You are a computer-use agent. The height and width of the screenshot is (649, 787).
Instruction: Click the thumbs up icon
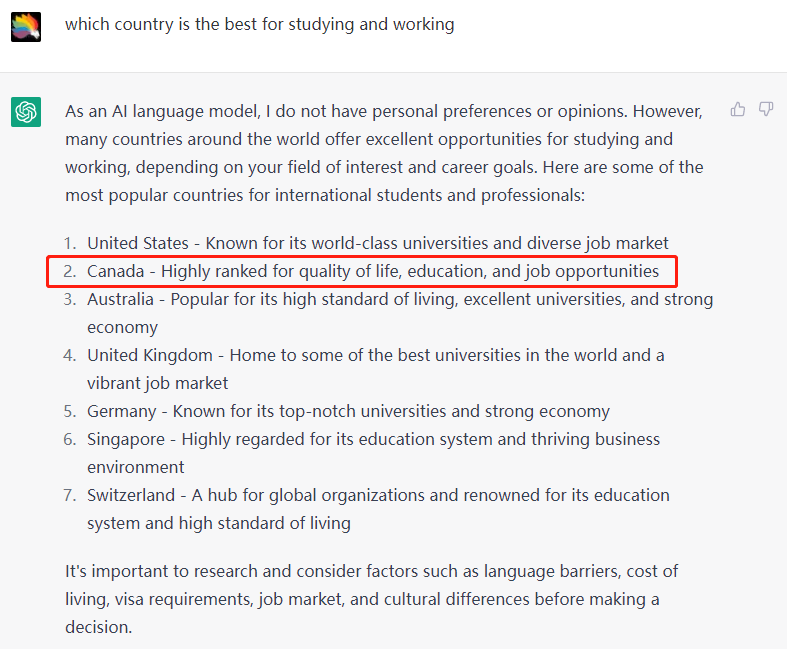(x=738, y=109)
